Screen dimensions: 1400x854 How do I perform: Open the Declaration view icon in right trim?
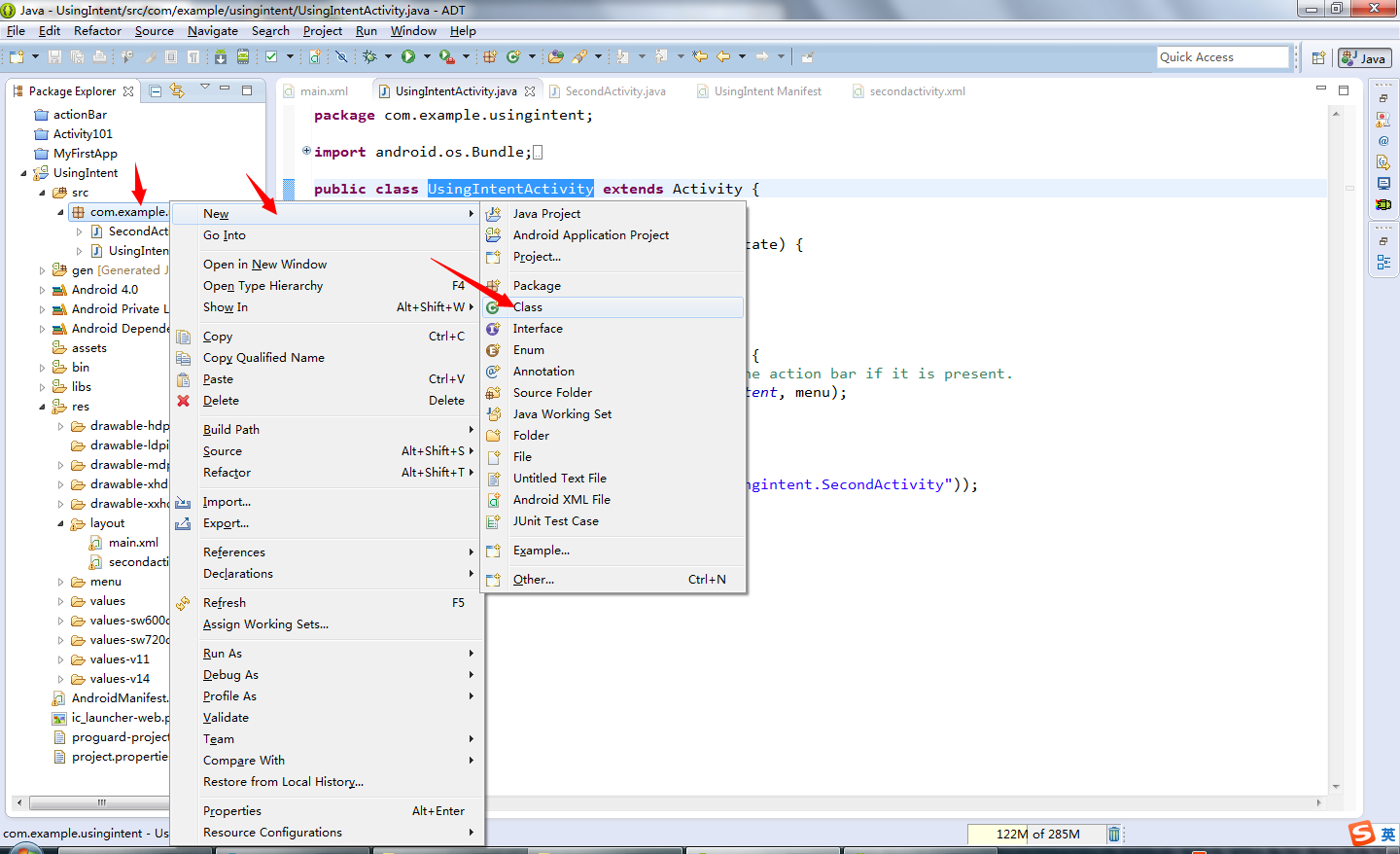click(1383, 162)
